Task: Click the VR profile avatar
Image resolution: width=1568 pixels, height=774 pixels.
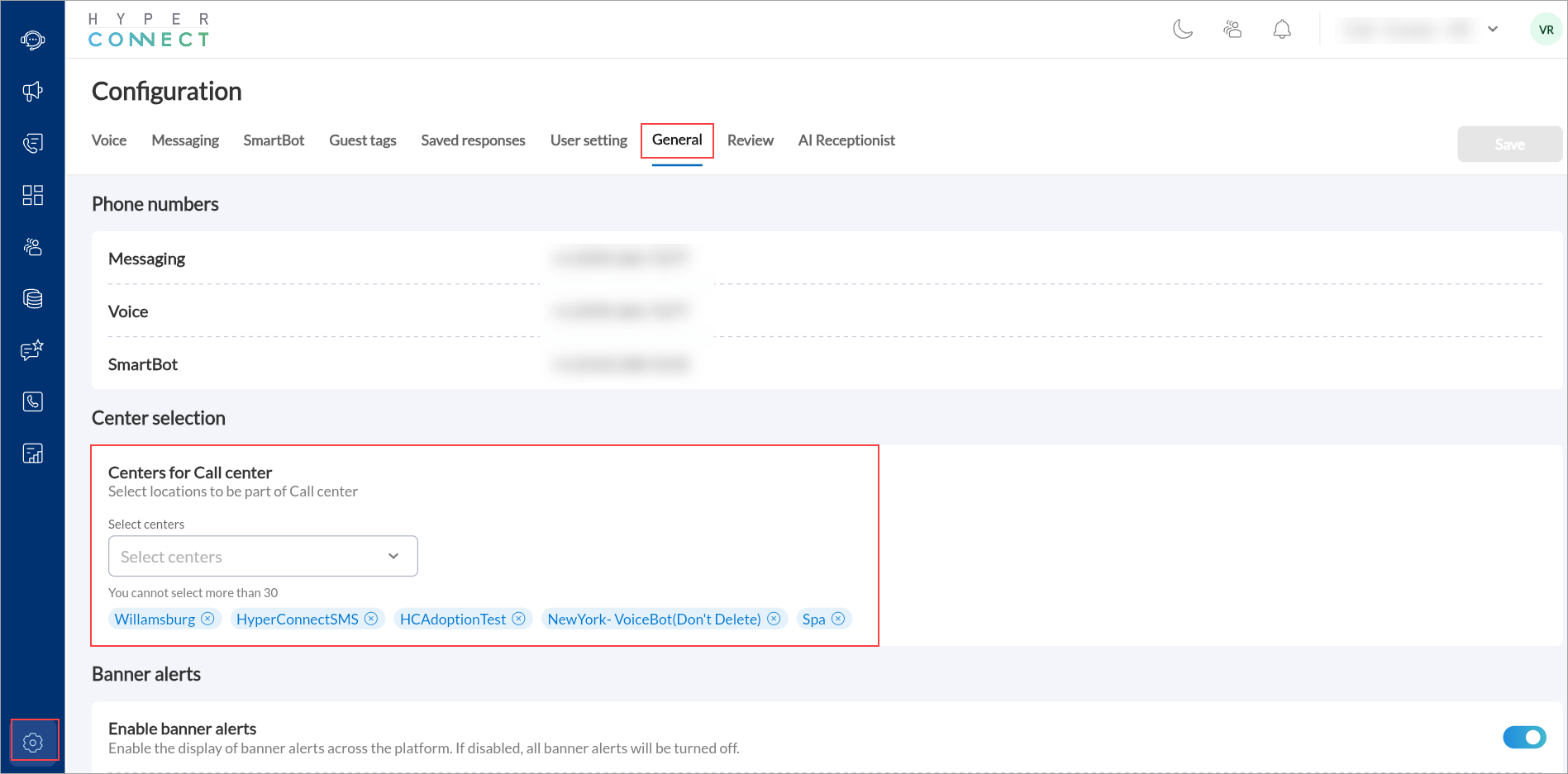Action: (1546, 29)
